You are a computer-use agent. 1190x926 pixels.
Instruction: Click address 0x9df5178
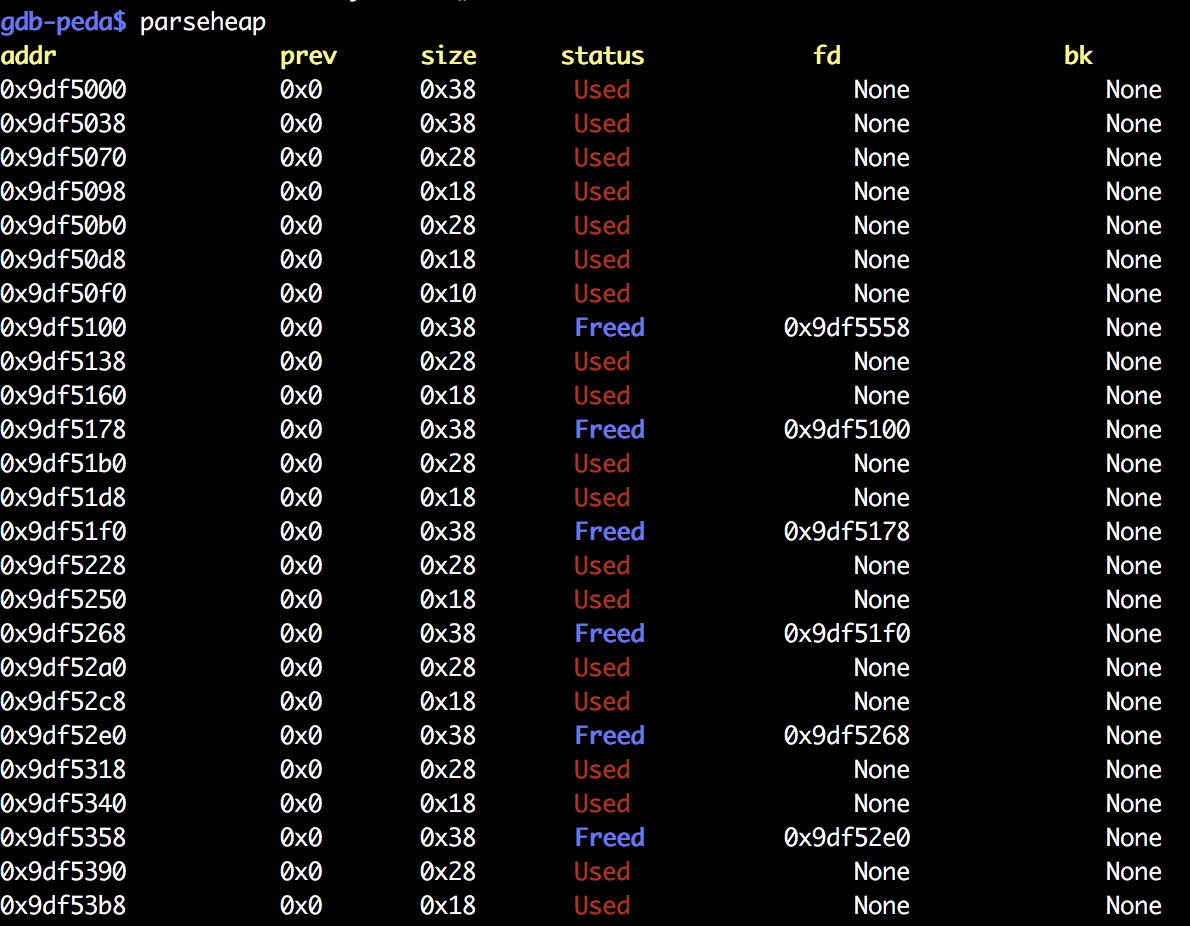point(63,430)
